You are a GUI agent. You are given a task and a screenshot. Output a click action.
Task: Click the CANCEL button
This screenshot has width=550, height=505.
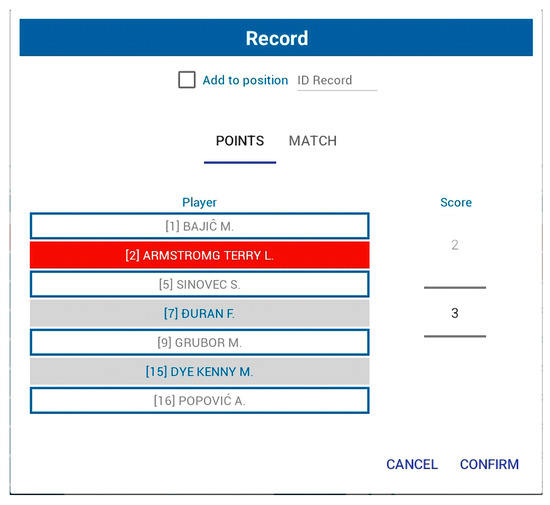point(412,464)
